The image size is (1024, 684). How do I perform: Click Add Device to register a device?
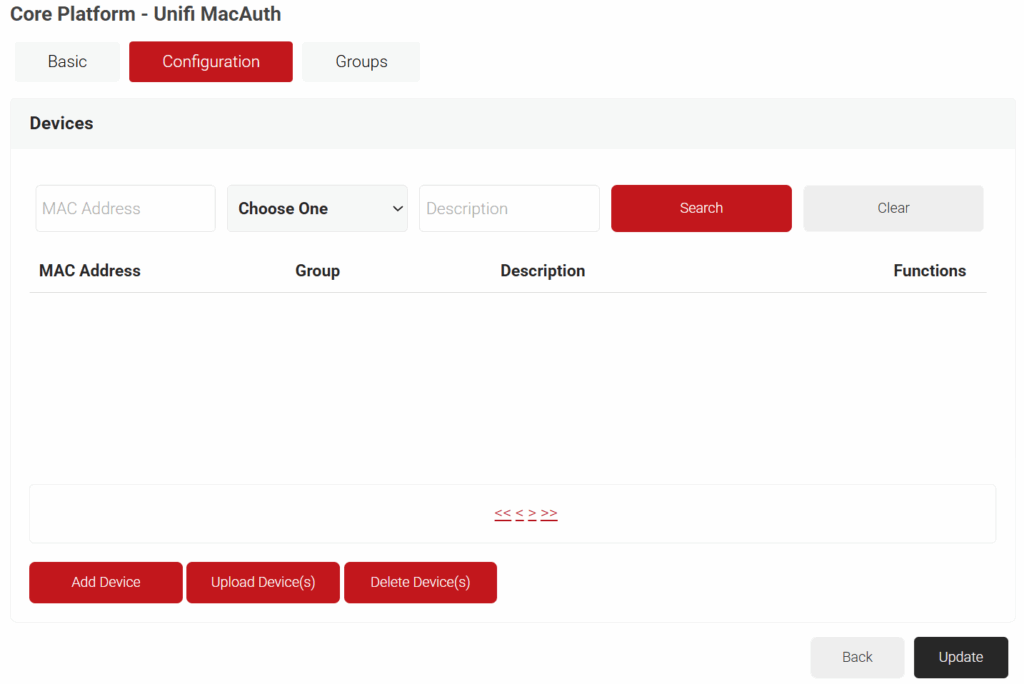click(x=105, y=582)
